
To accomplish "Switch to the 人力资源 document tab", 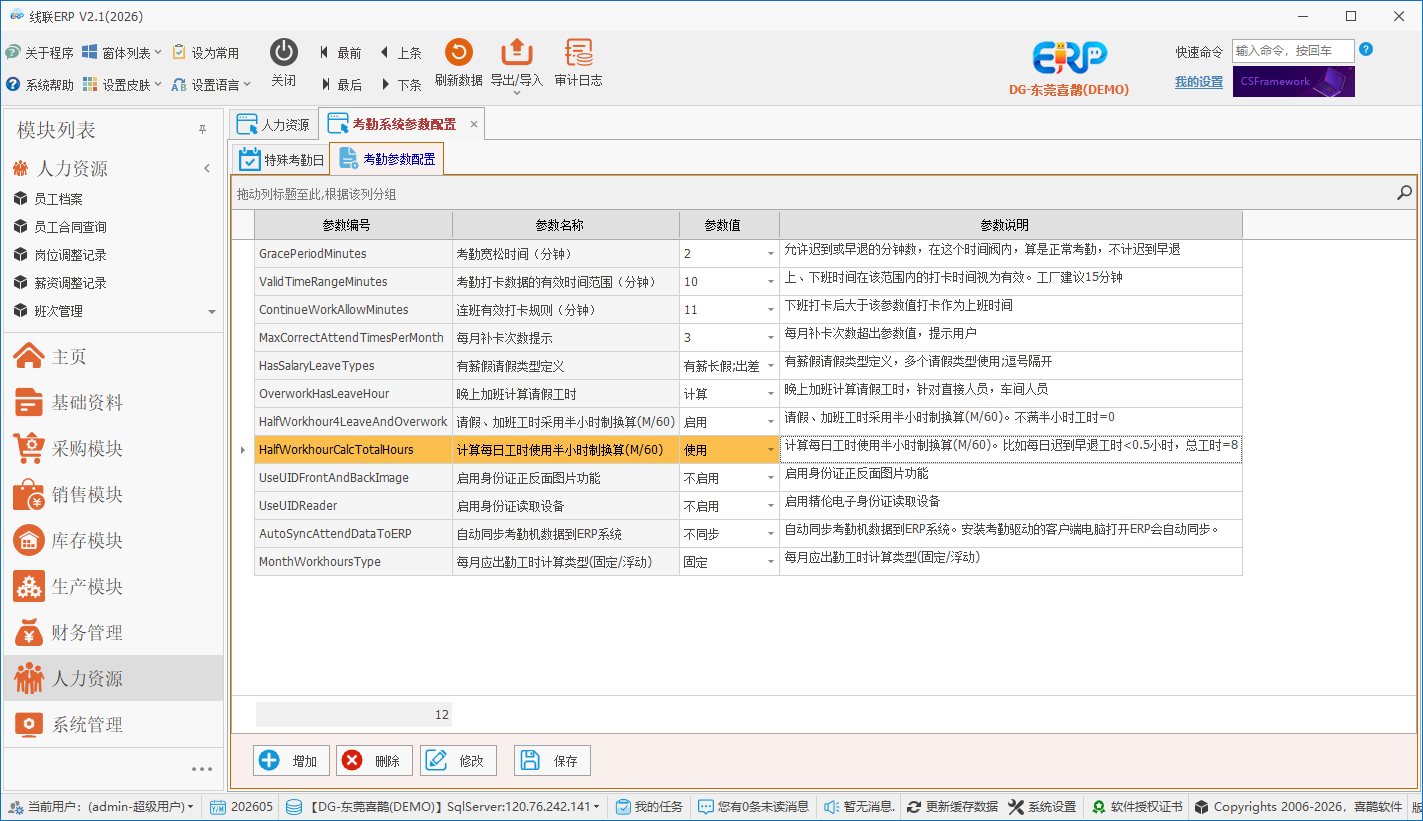I will click(273, 125).
